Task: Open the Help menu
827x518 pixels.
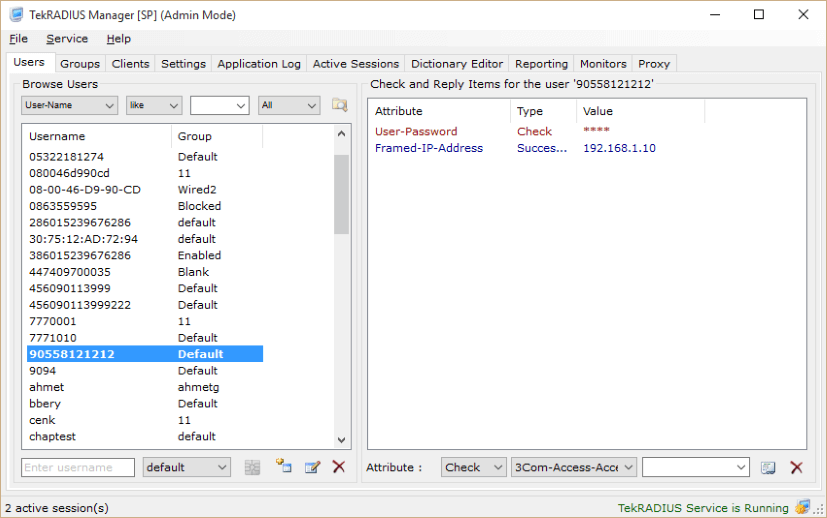Action: (119, 39)
